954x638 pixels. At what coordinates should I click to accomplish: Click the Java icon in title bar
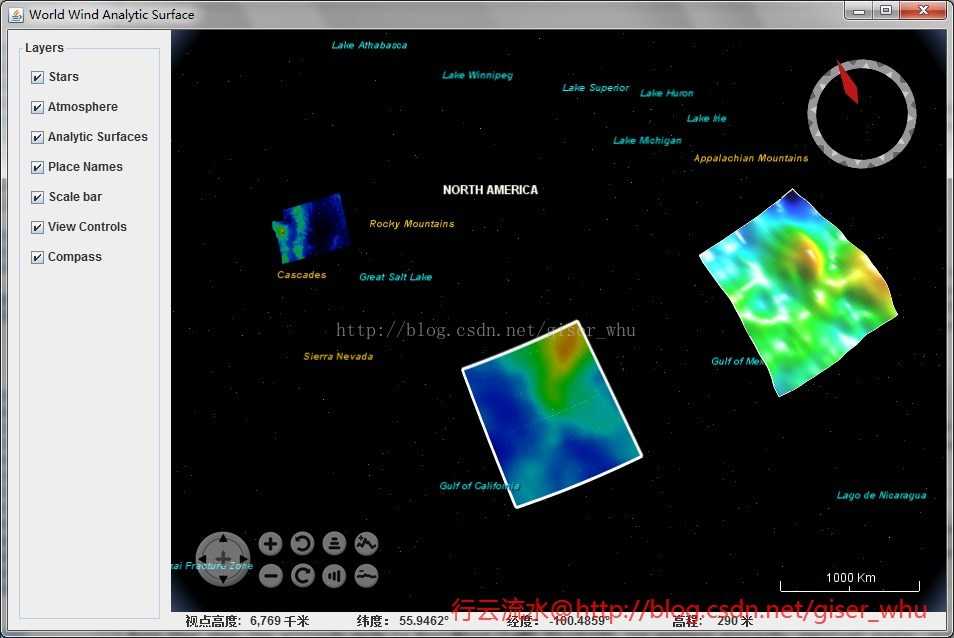pyautogui.click(x=16, y=14)
